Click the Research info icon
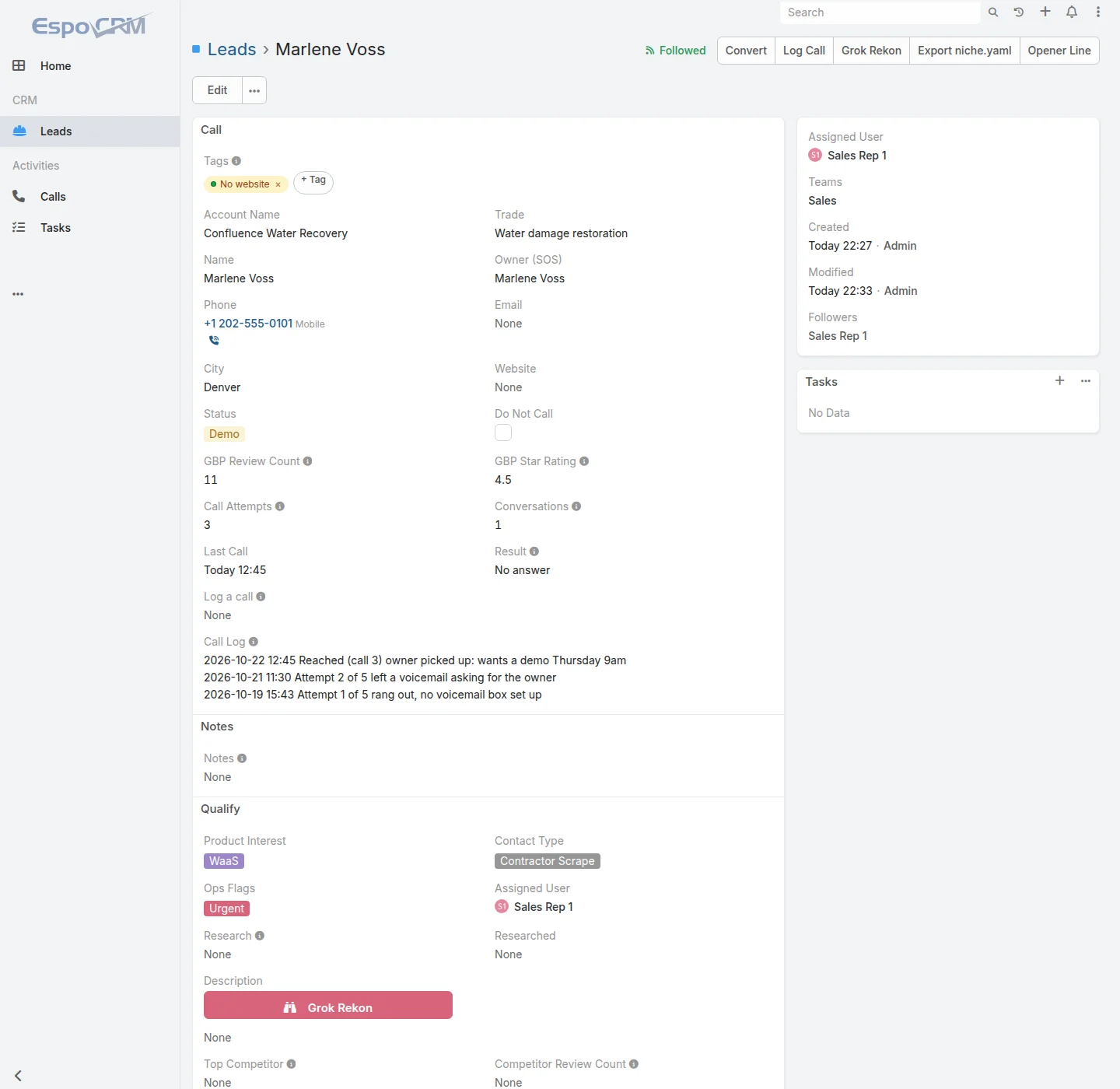1120x1089 pixels. (260, 936)
